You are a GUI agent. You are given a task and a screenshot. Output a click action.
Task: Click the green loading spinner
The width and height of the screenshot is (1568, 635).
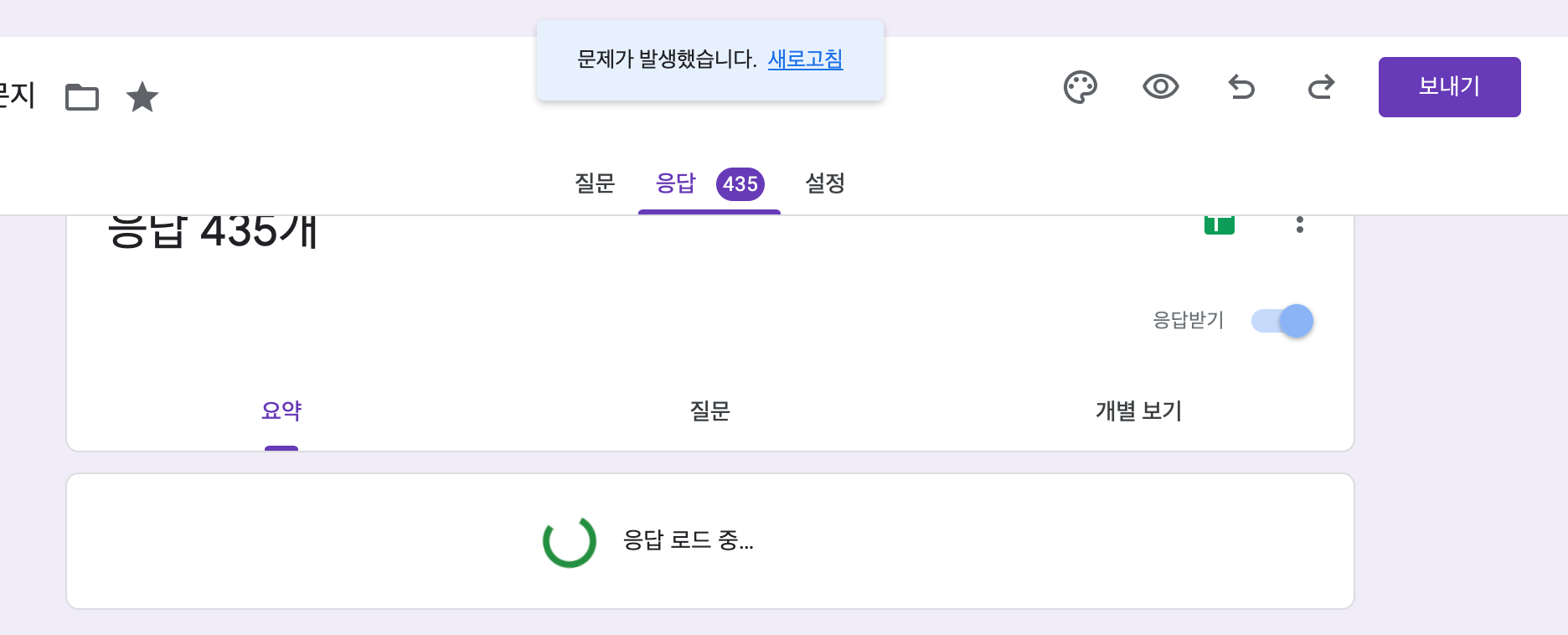(569, 543)
